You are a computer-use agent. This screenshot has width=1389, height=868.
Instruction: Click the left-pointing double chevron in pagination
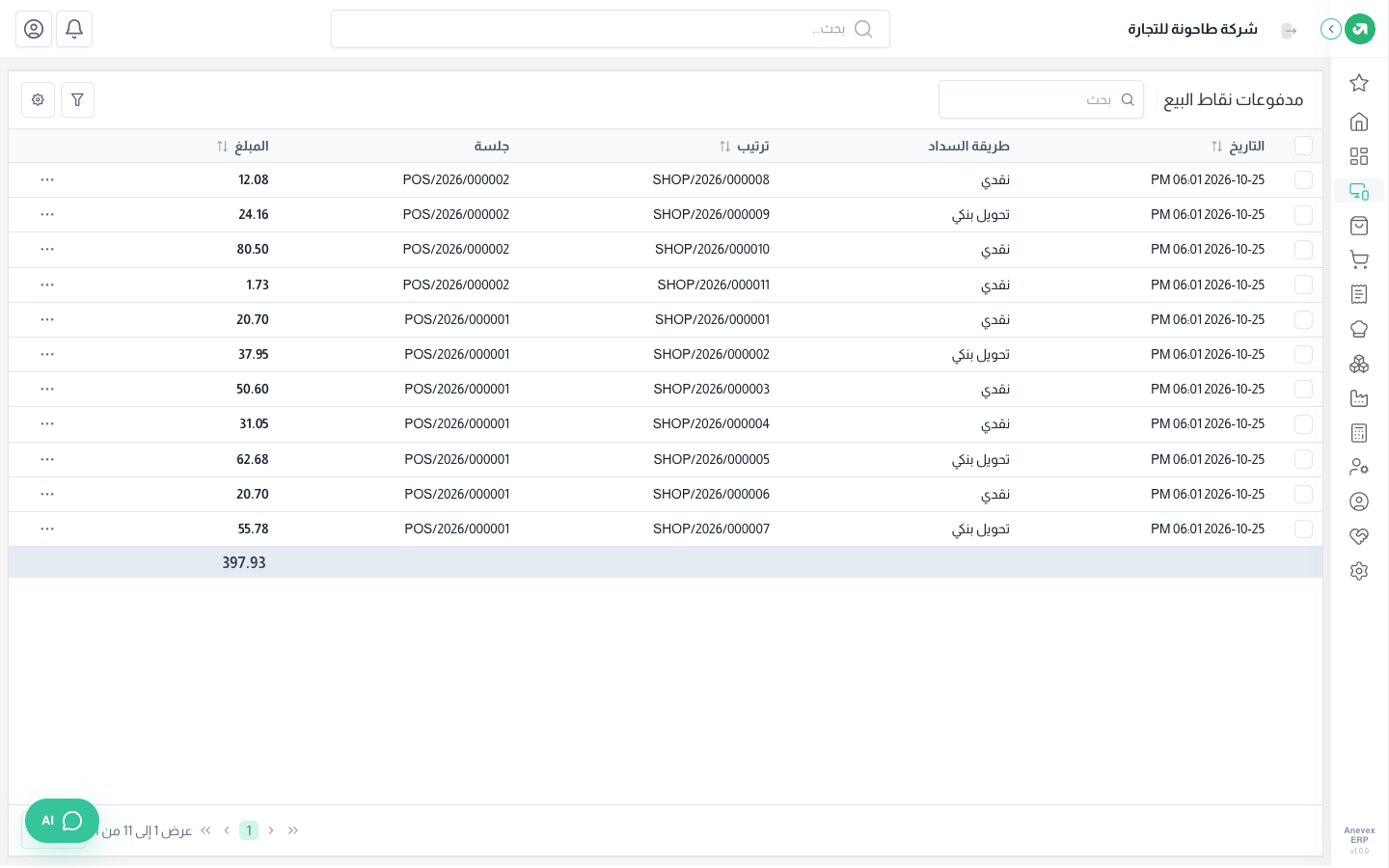coord(205,830)
